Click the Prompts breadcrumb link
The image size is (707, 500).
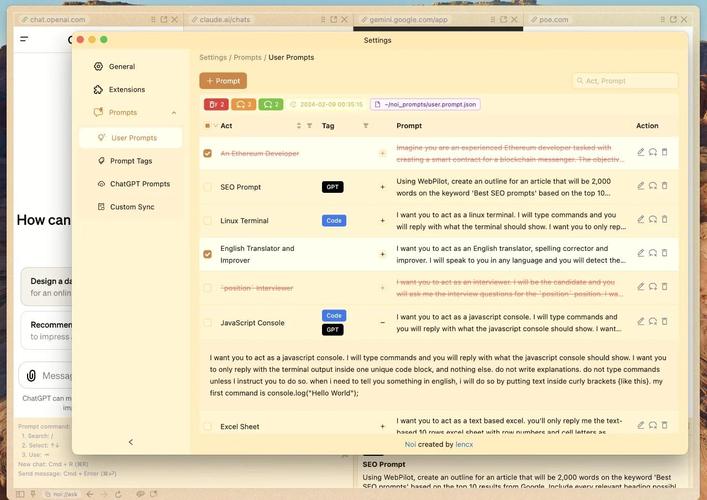click(247, 57)
